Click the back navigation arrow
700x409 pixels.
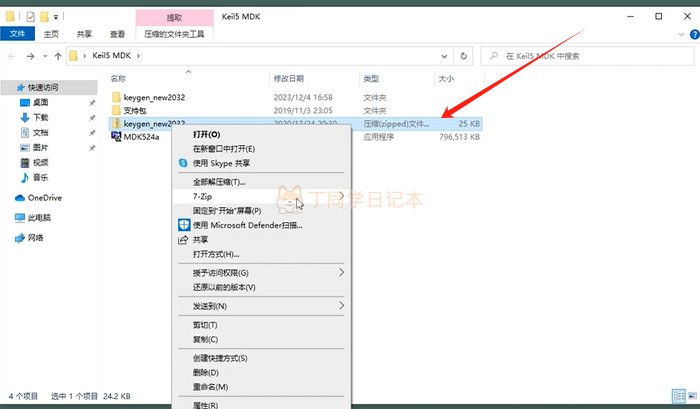[12, 56]
